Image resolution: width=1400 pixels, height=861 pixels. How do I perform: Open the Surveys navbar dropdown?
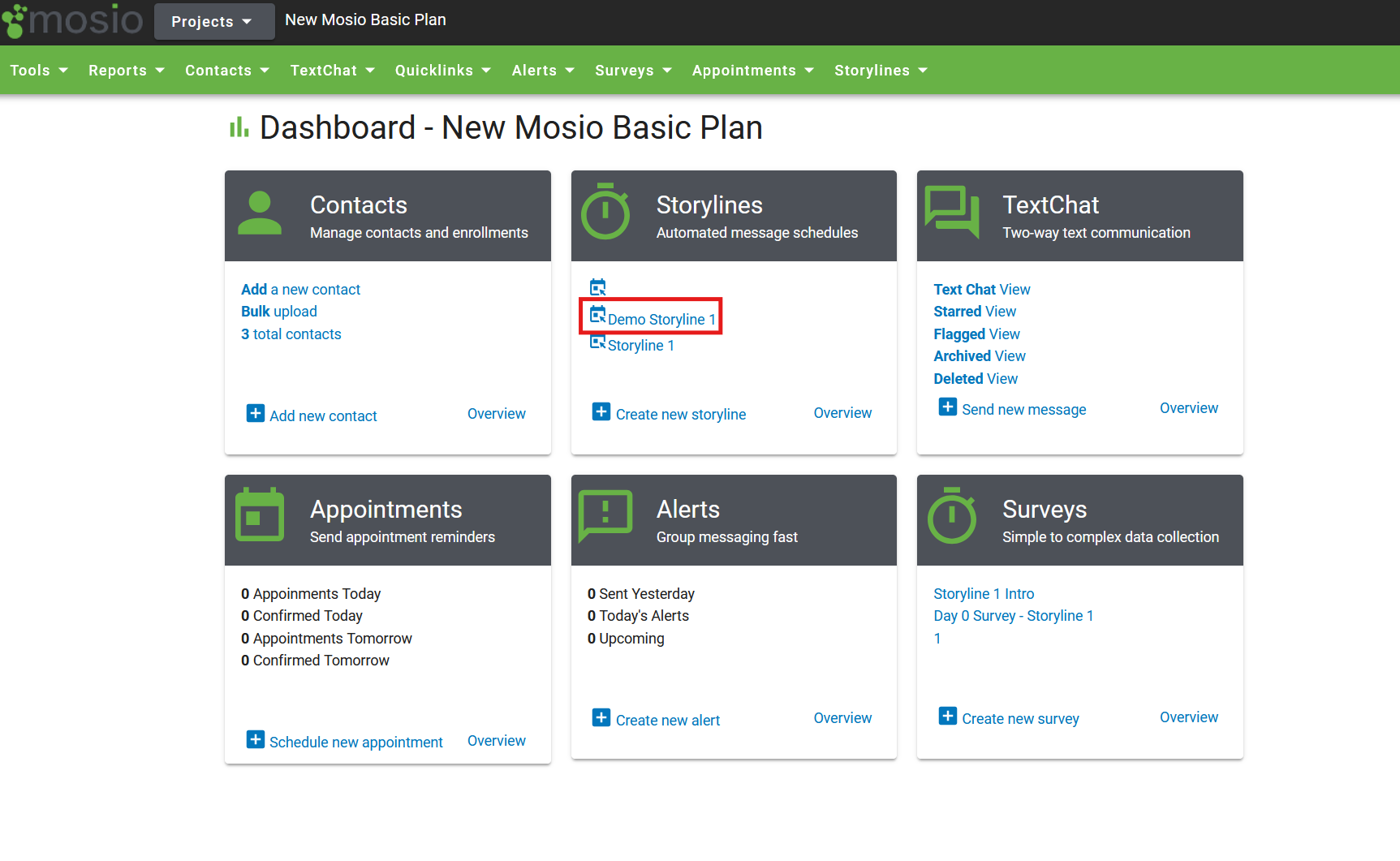point(634,71)
